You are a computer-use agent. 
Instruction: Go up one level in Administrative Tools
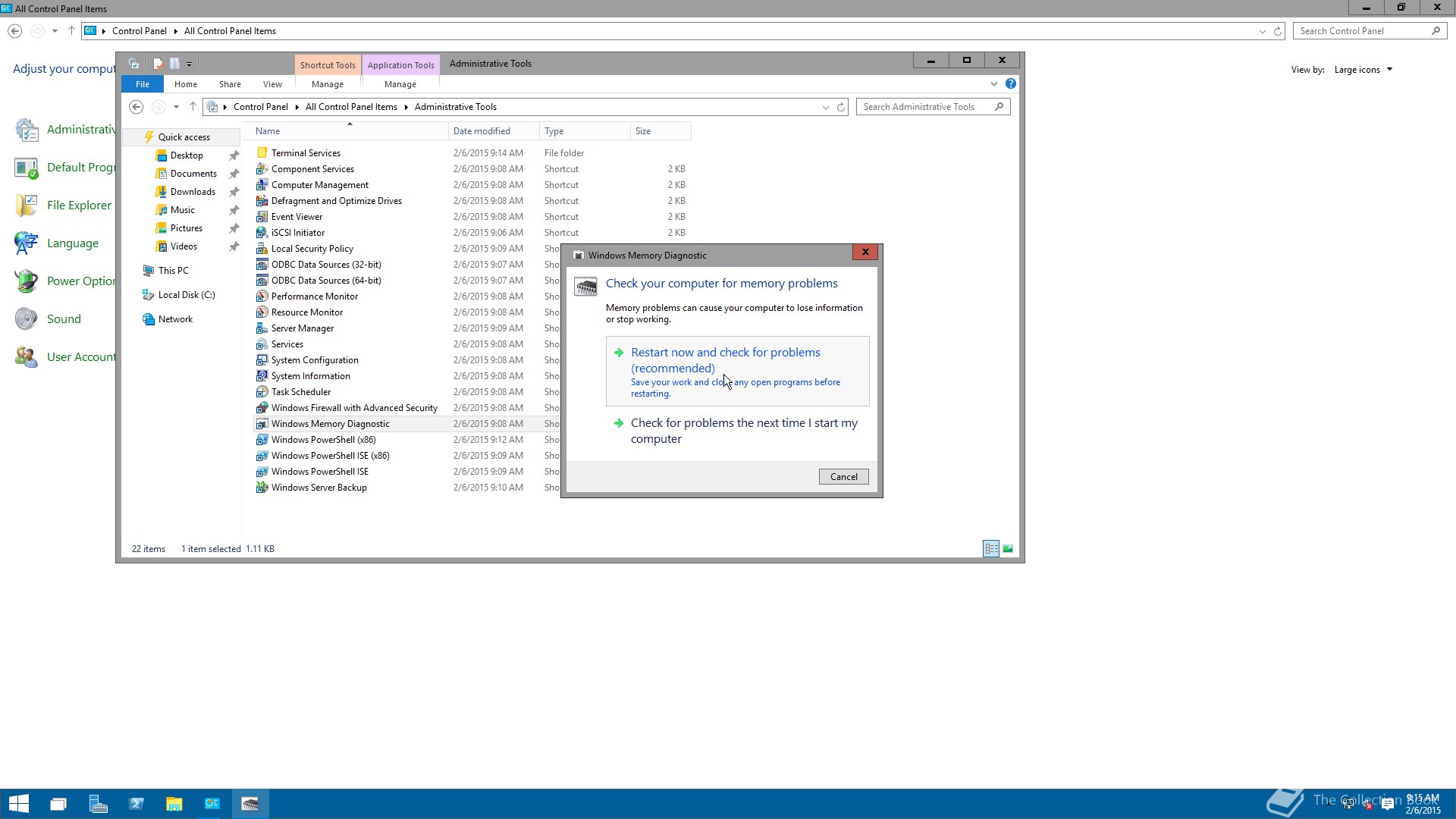193,107
